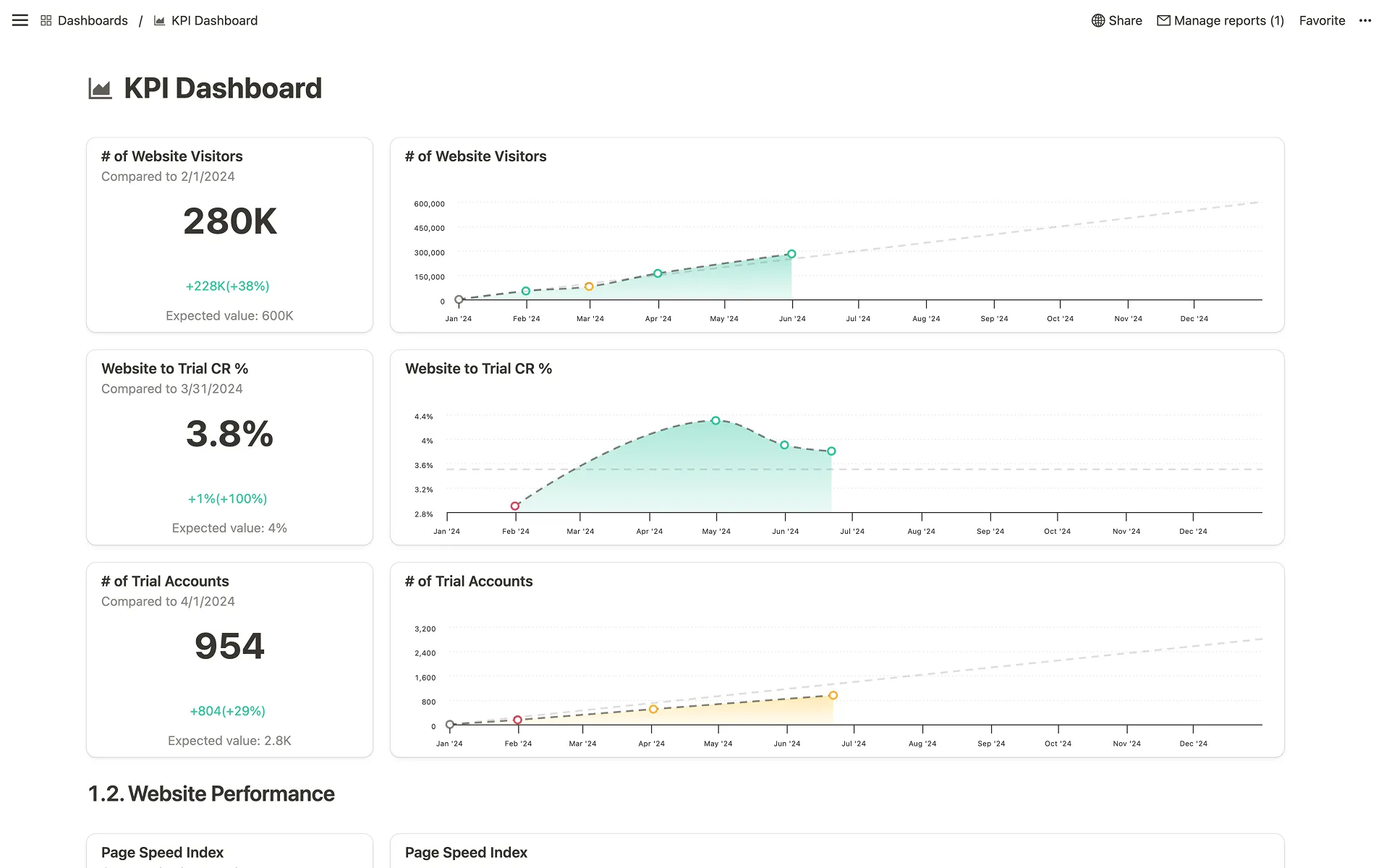Open the three-dots more options menu
Viewport: 1389px width, 868px height.
(1364, 20)
